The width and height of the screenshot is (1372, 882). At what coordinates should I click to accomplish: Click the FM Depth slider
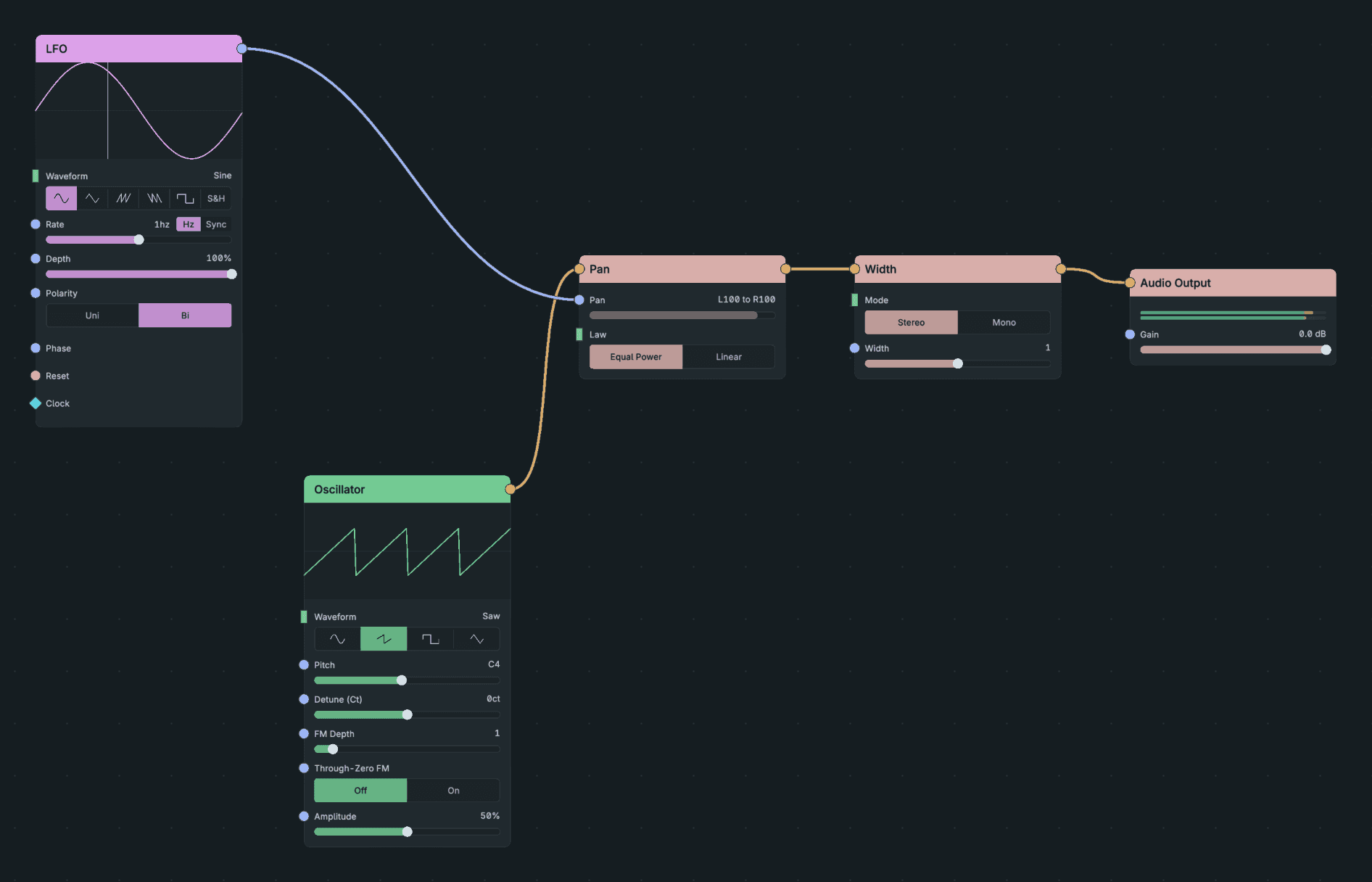click(407, 749)
